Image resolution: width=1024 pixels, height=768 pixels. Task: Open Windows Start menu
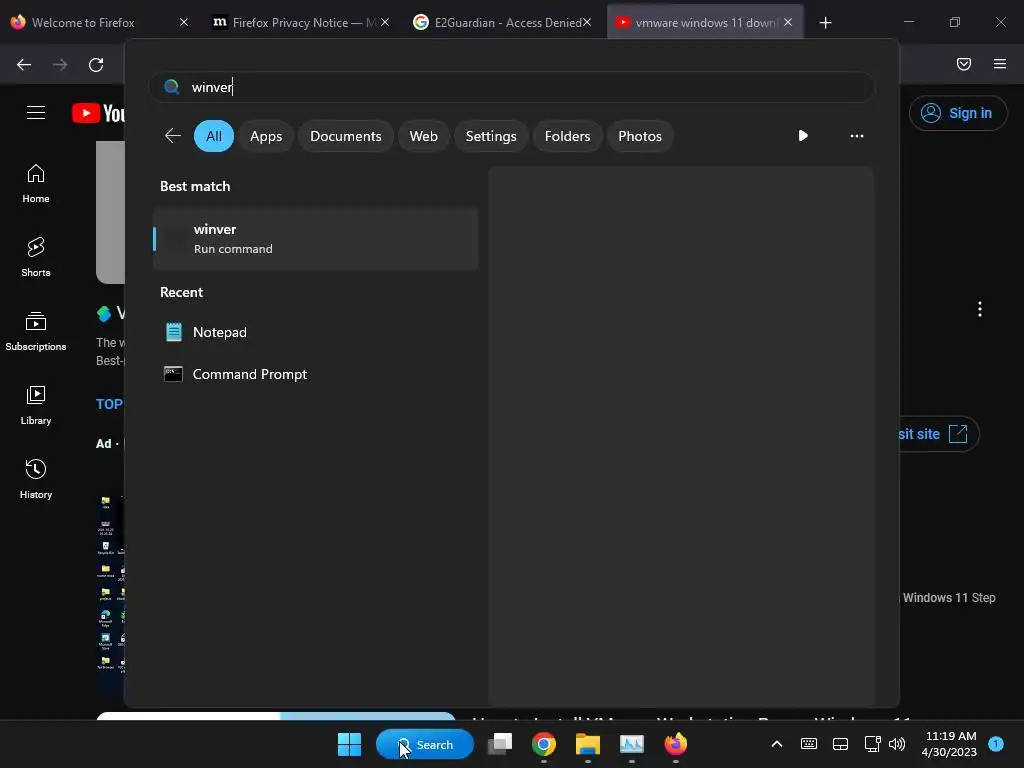pos(349,744)
